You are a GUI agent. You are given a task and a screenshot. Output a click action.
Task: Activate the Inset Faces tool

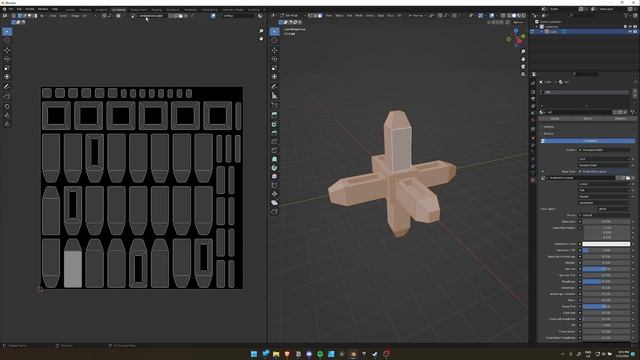point(274,124)
